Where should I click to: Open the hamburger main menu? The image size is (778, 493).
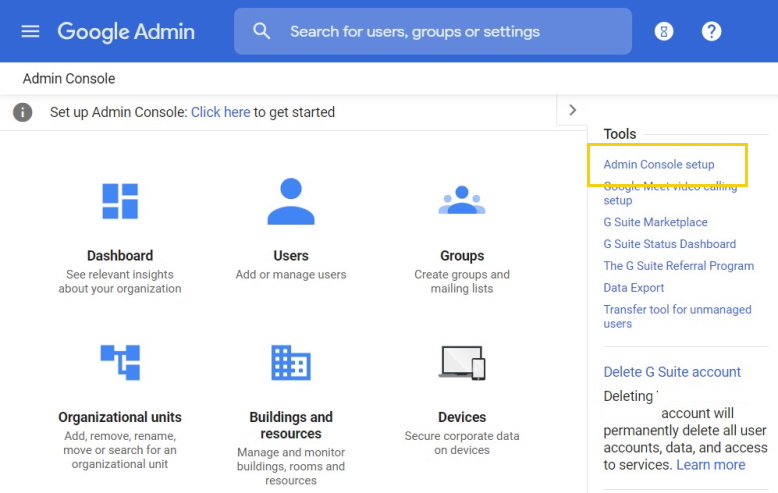click(x=30, y=32)
